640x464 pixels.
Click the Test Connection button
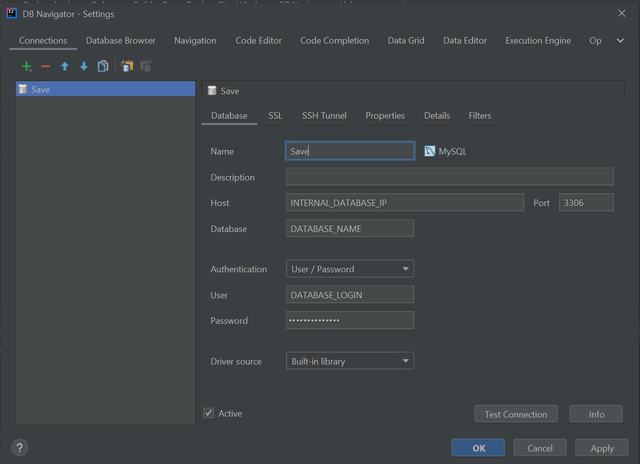pos(516,414)
